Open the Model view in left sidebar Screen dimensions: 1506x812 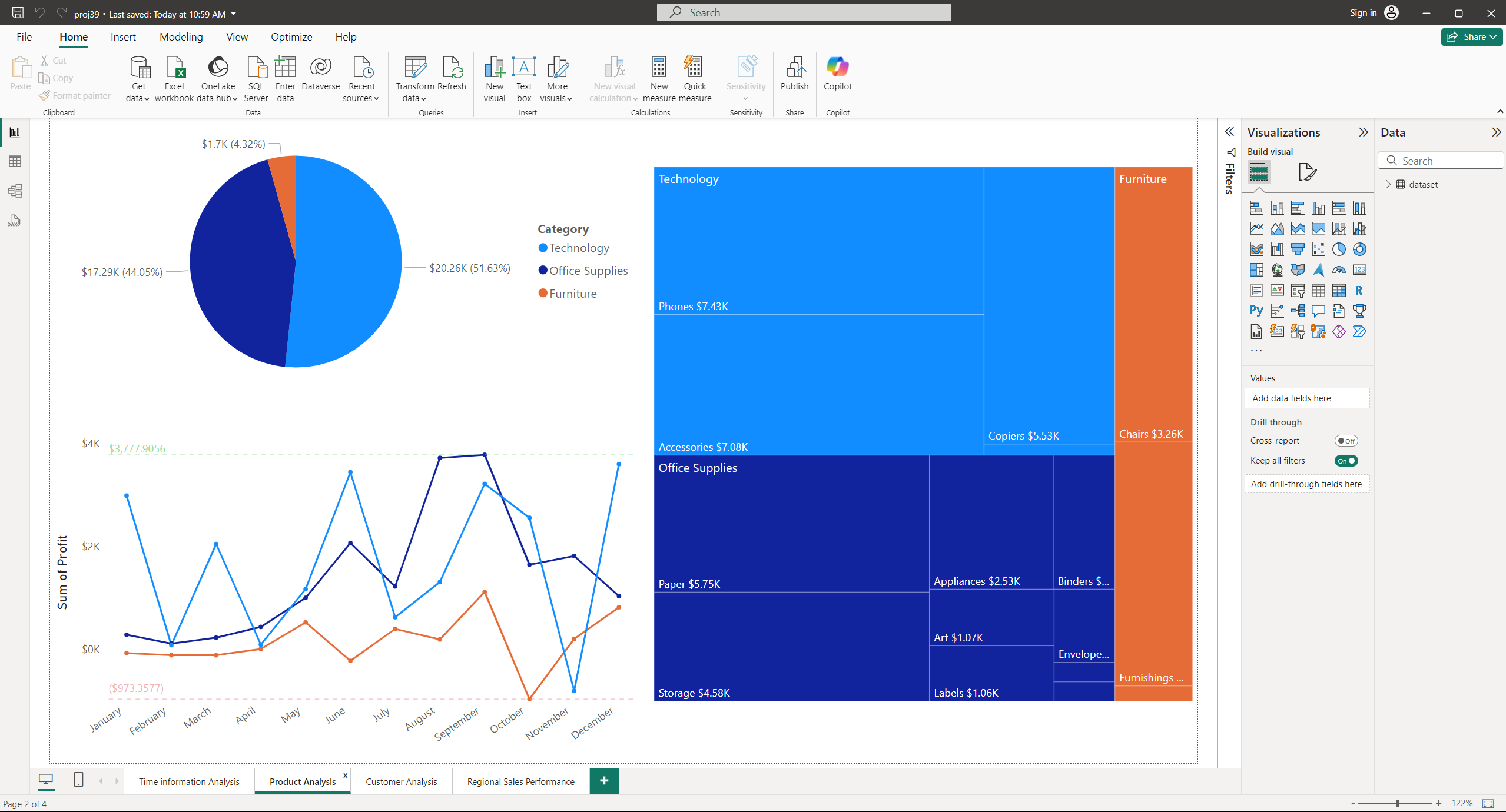tap(15, 191)
